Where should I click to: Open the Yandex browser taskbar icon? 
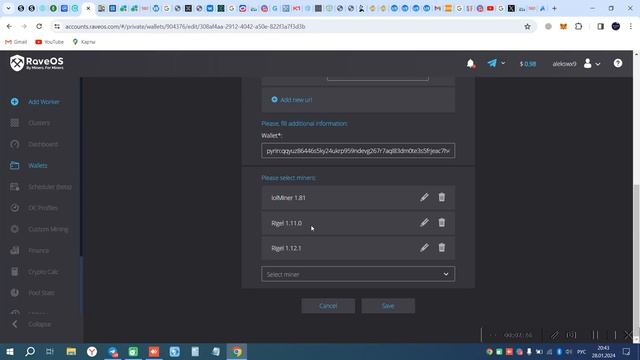[92, 351]
